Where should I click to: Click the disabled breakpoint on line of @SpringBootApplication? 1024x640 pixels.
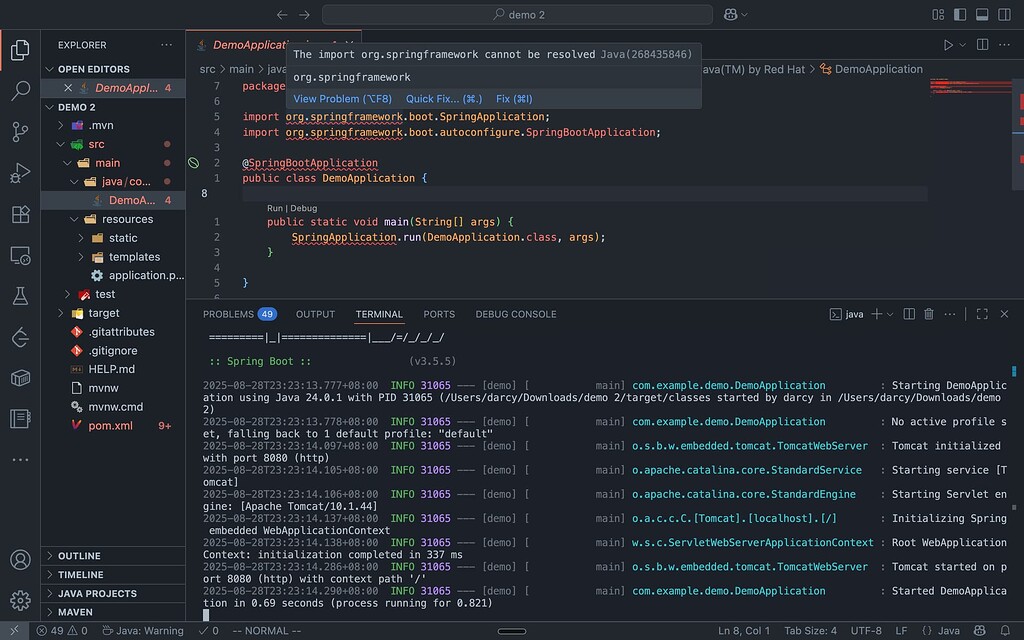(x=193, y=163)
